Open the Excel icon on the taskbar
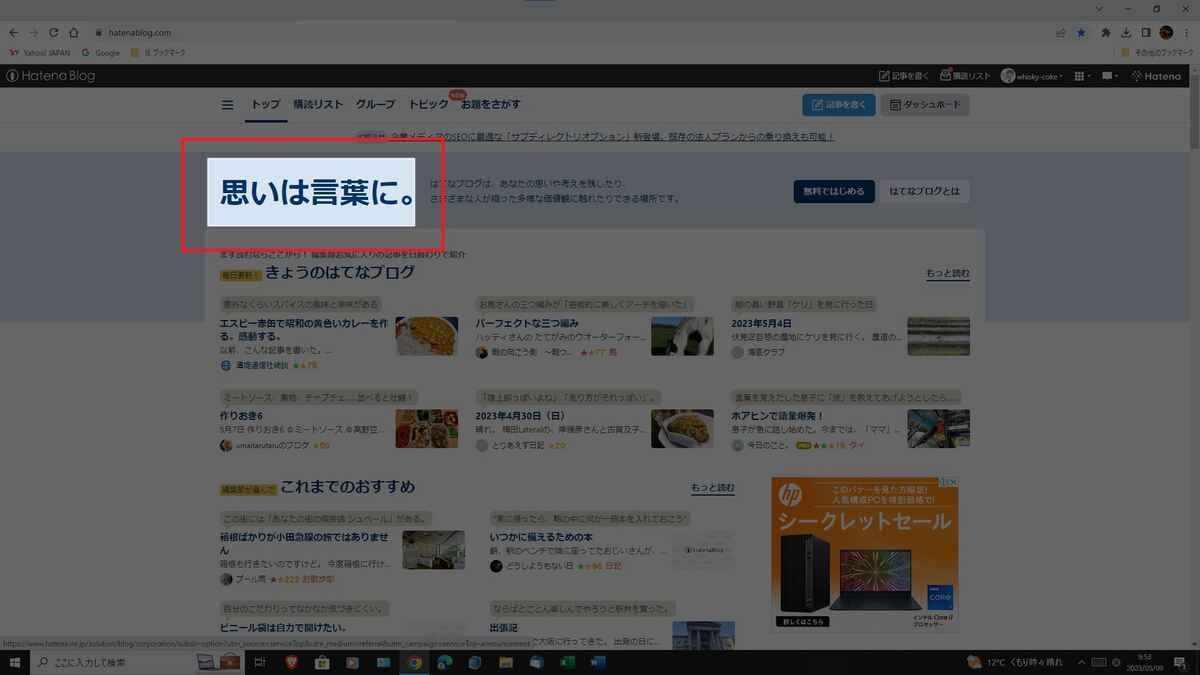Viewport: 1200px width, 675px height. pyautogui.click(x=567, y=662)
